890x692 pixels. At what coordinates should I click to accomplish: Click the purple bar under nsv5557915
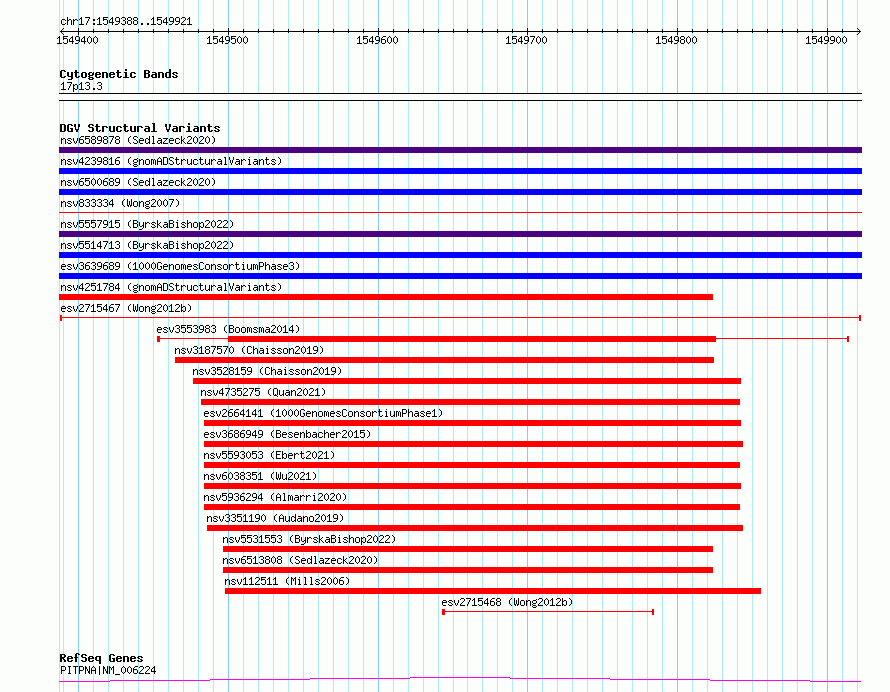coord(460,234)
